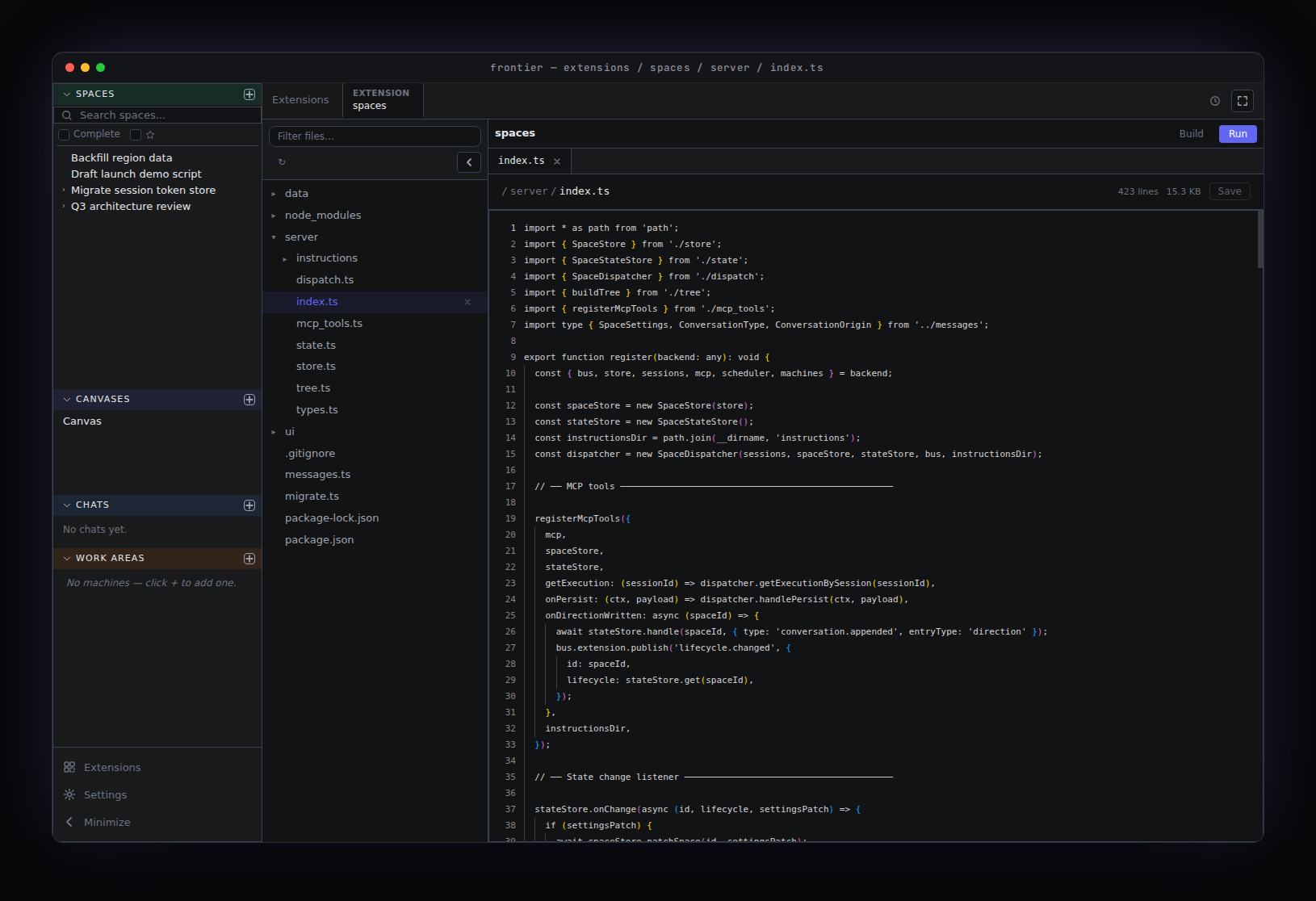Toggle the Complete filter checkbox
The width and height of the screenshot is (1316, 901).
pyautogui.click(x=64, y=135)
